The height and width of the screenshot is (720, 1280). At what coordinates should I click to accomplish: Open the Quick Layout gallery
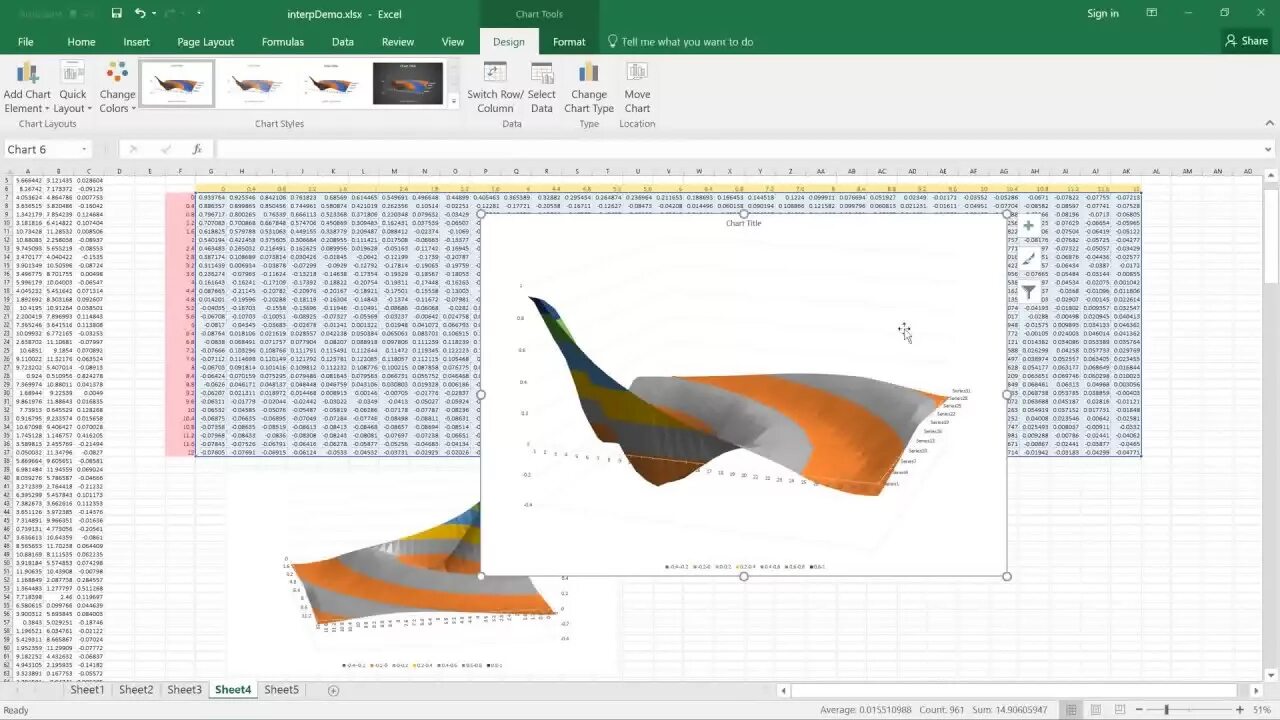coord(73,88)
